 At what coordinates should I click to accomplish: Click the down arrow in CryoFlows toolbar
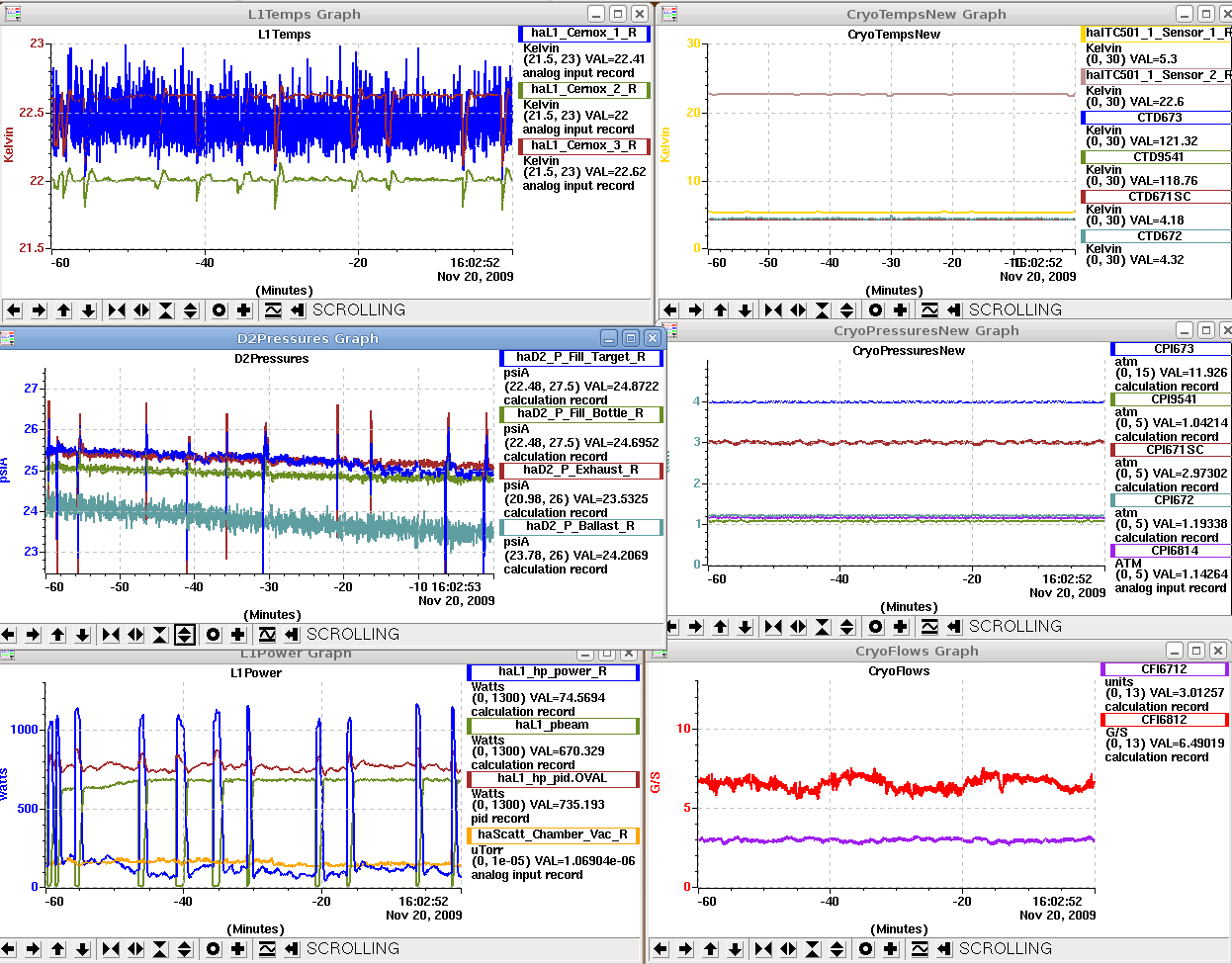[735, 949]
